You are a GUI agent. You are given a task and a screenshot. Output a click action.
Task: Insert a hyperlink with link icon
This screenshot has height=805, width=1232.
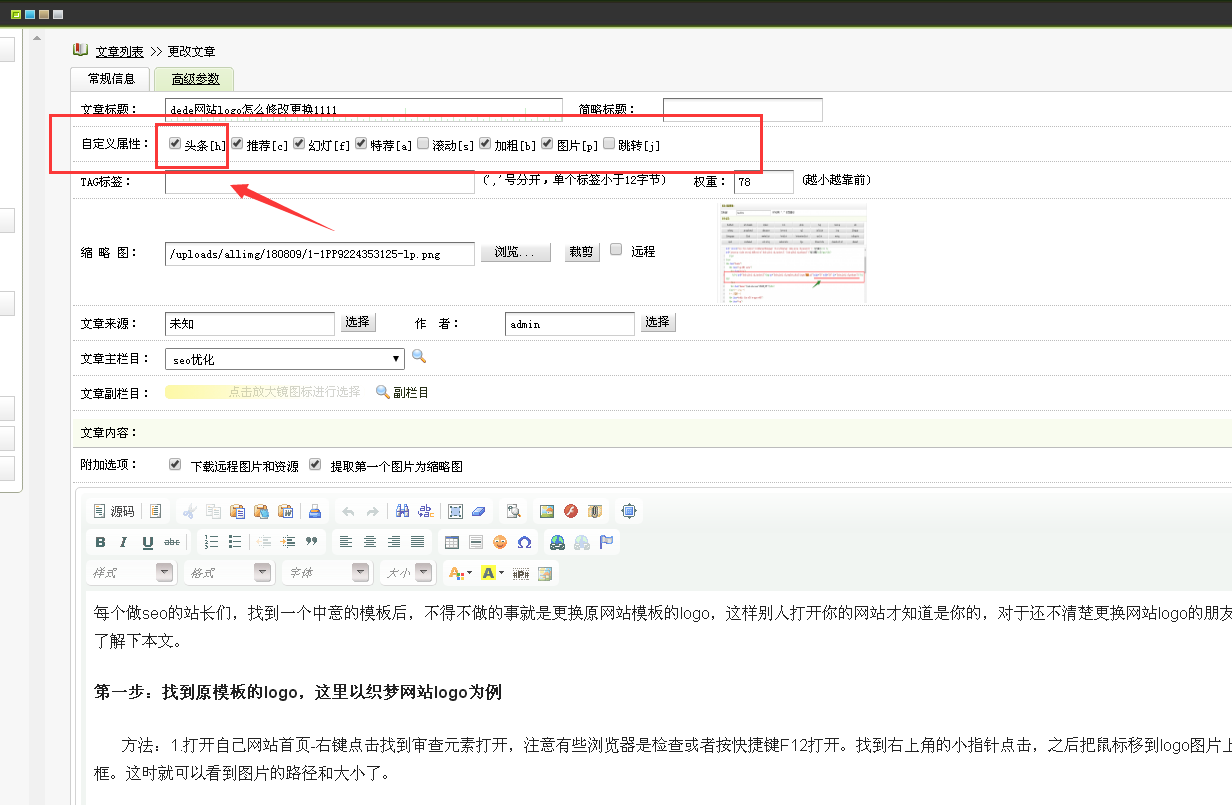(558, 542)
